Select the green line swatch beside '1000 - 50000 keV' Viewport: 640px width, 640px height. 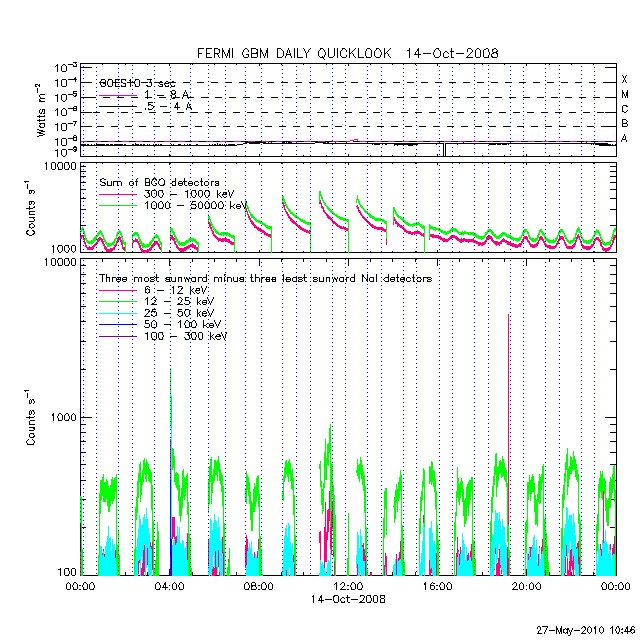tap(118, 206)
